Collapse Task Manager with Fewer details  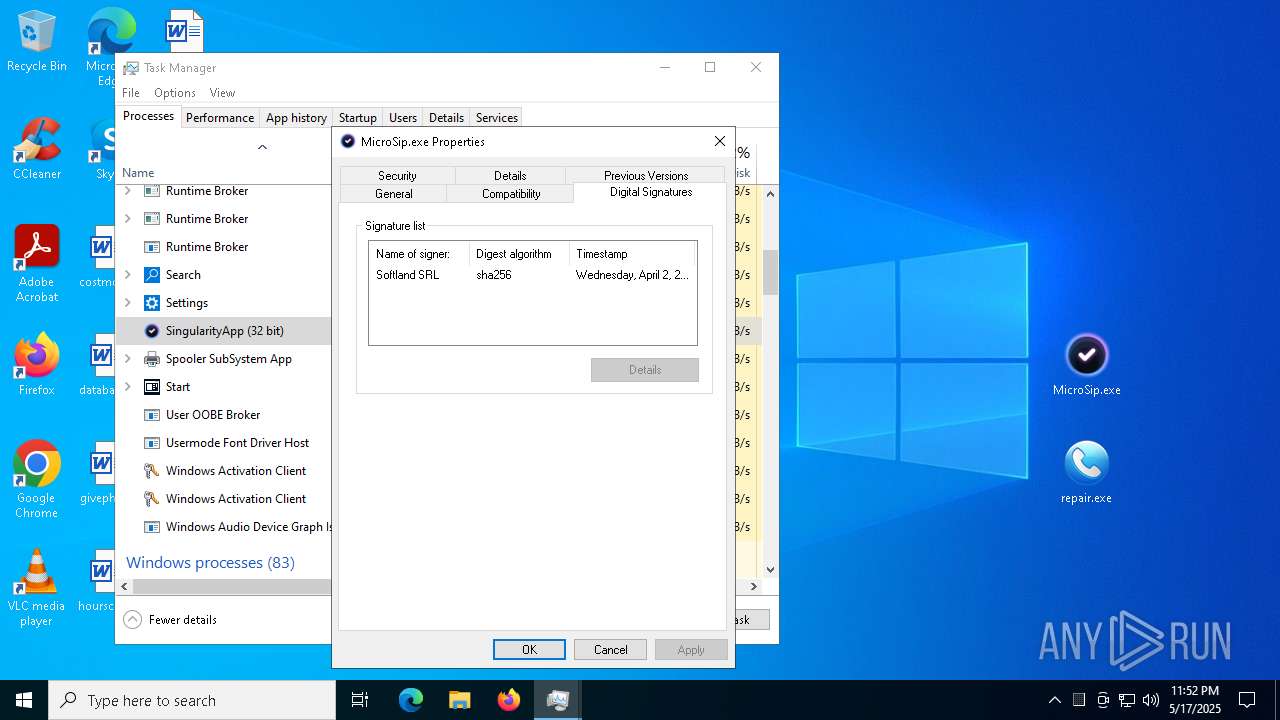(x=171, y=620)
